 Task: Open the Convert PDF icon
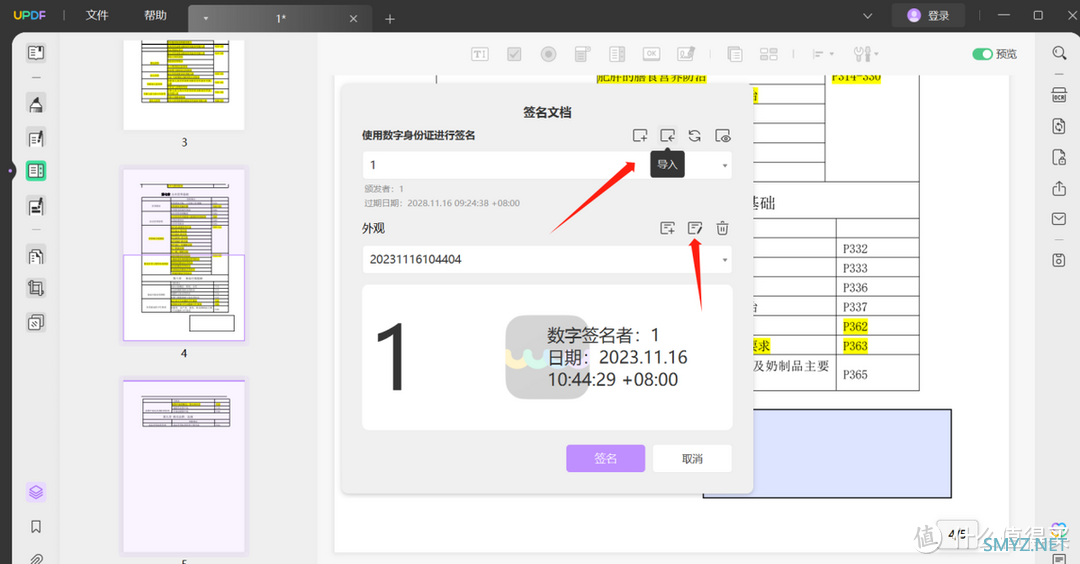1059,126
